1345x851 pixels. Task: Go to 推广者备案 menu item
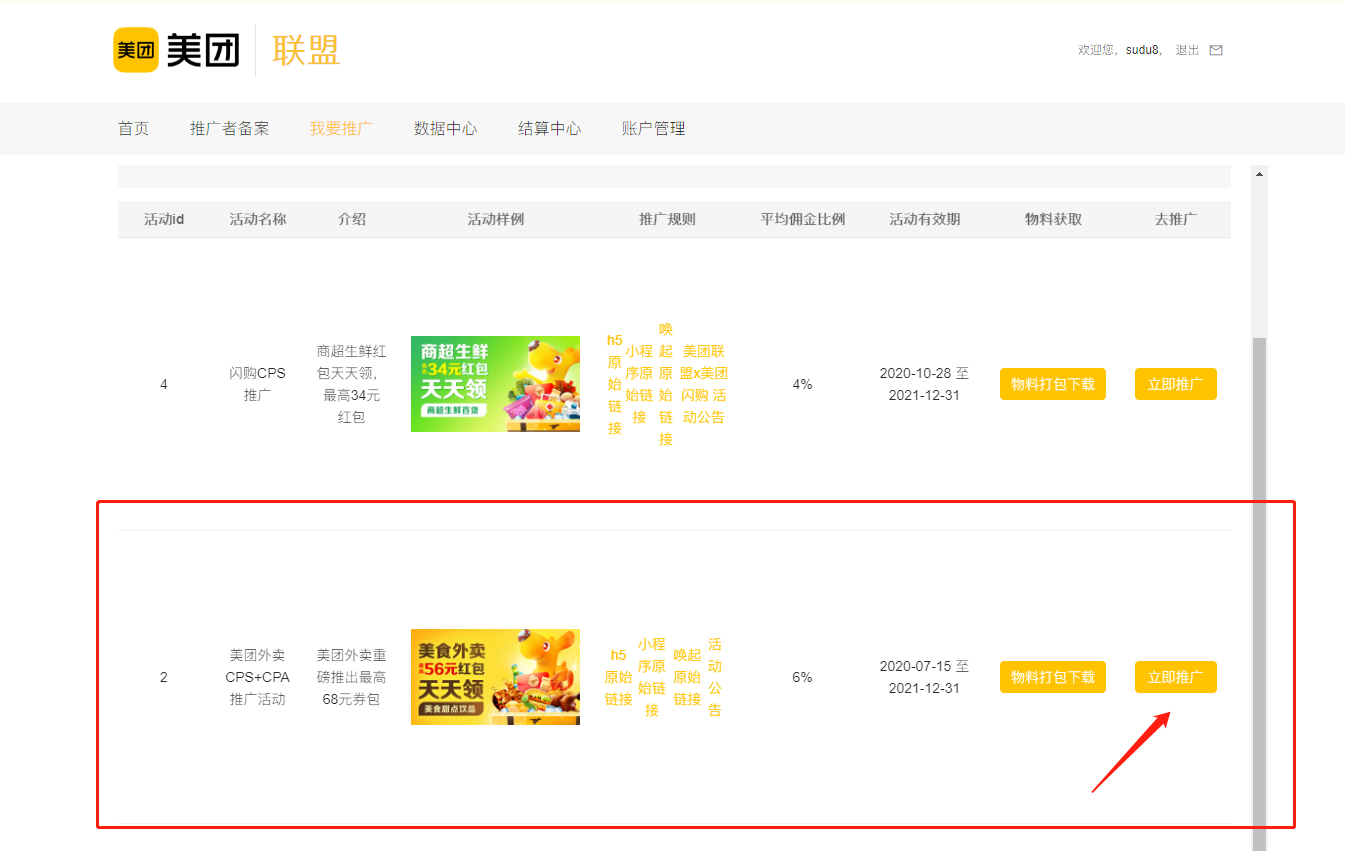click(x=229, y=128)
